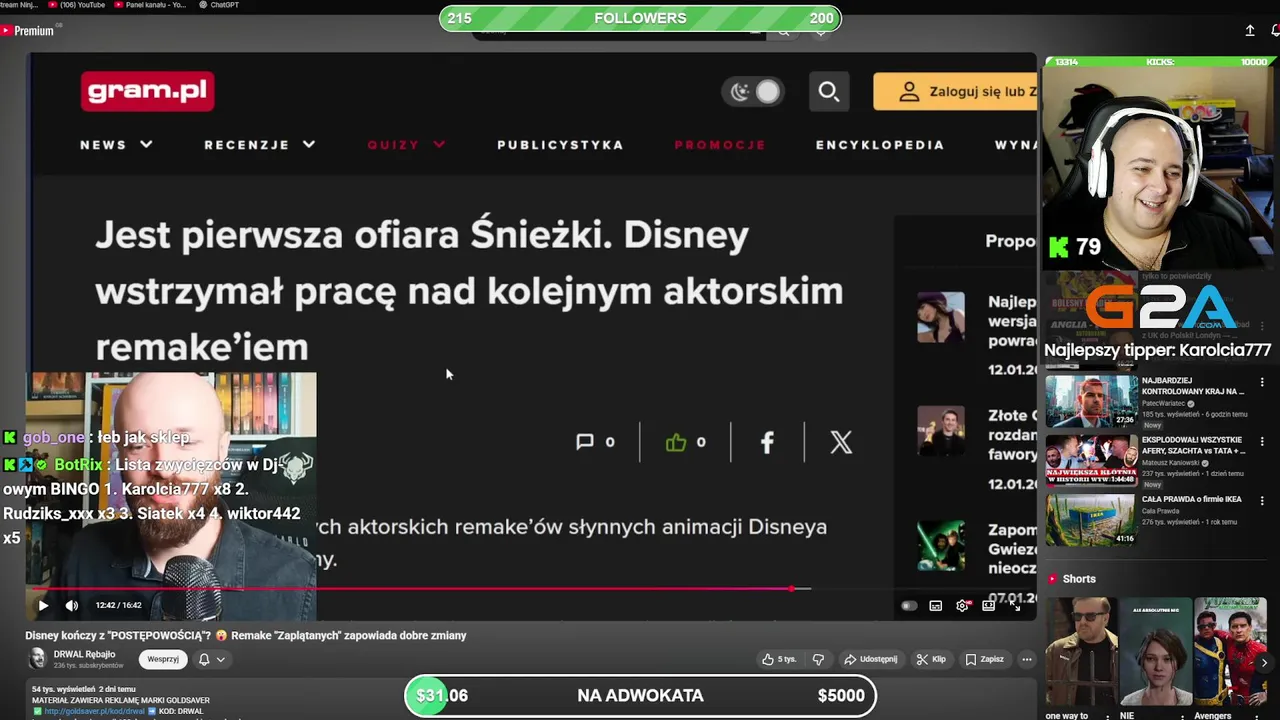Open the PROMOCJE section

720,145
